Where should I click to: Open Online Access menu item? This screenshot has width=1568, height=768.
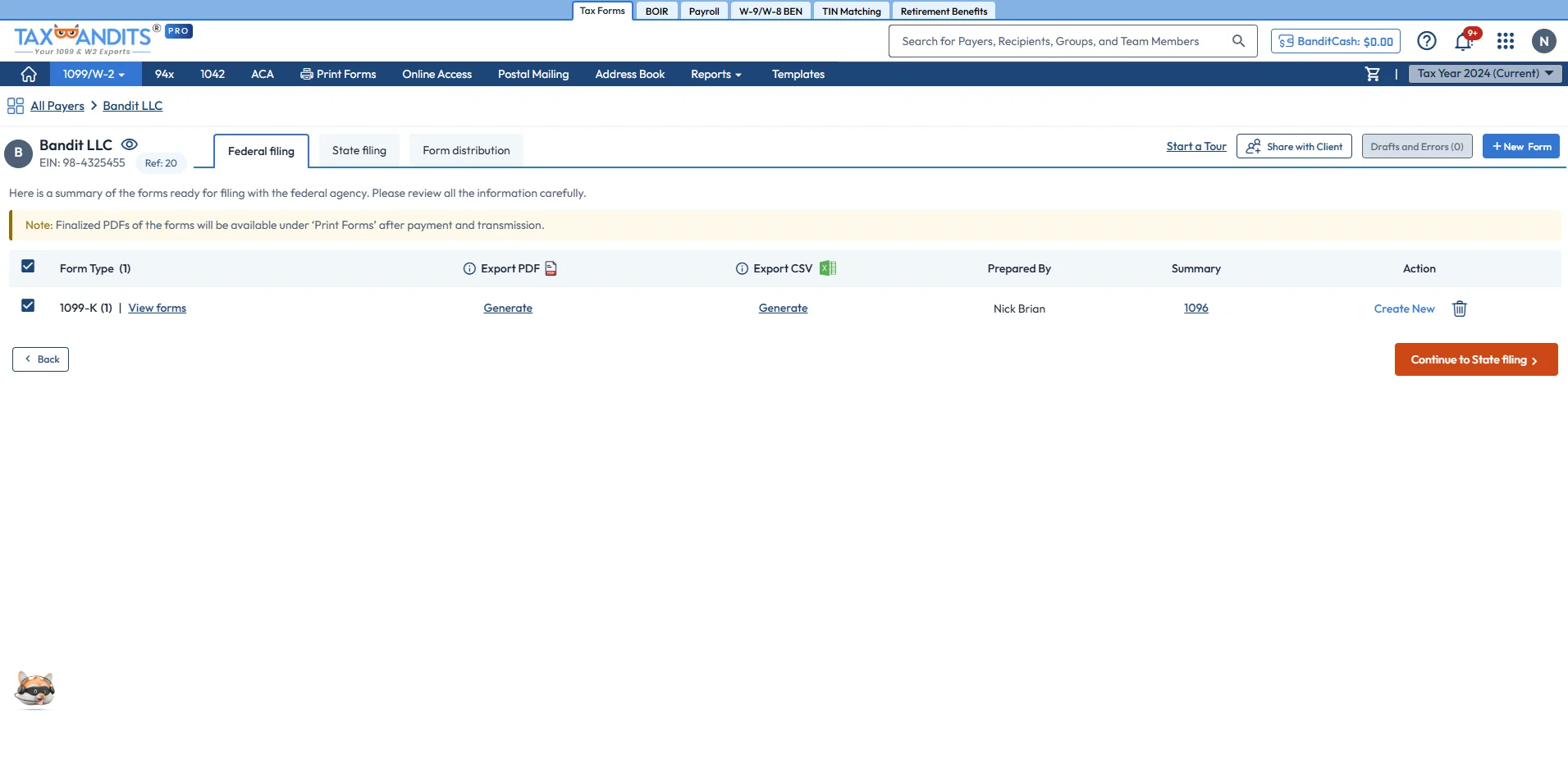(437, 74)
